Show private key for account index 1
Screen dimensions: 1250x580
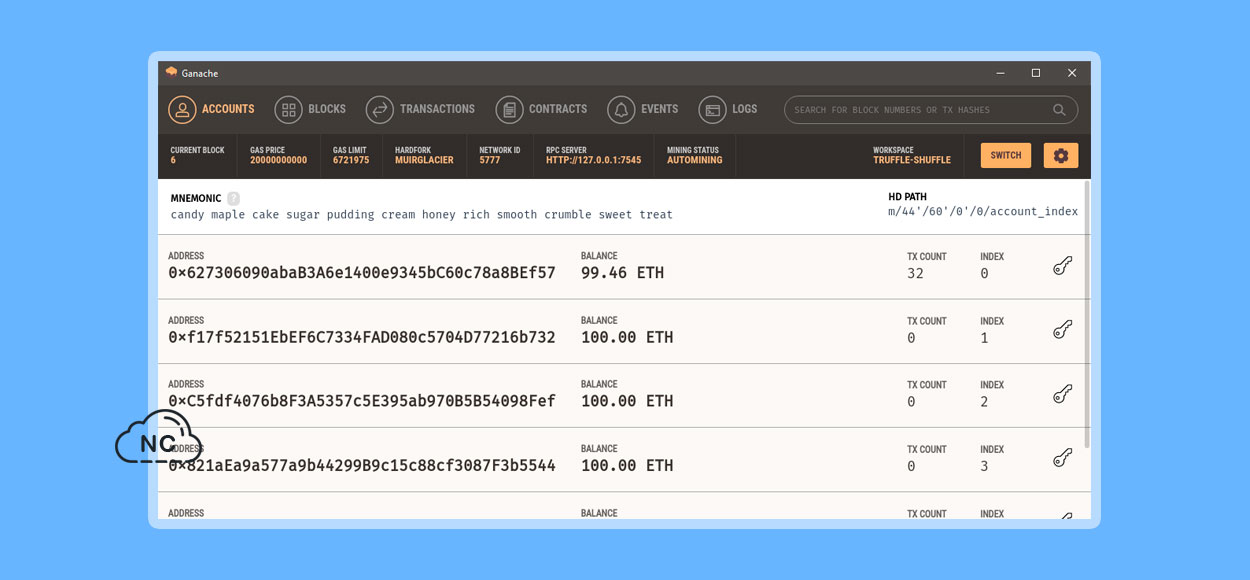point(1062,329)
